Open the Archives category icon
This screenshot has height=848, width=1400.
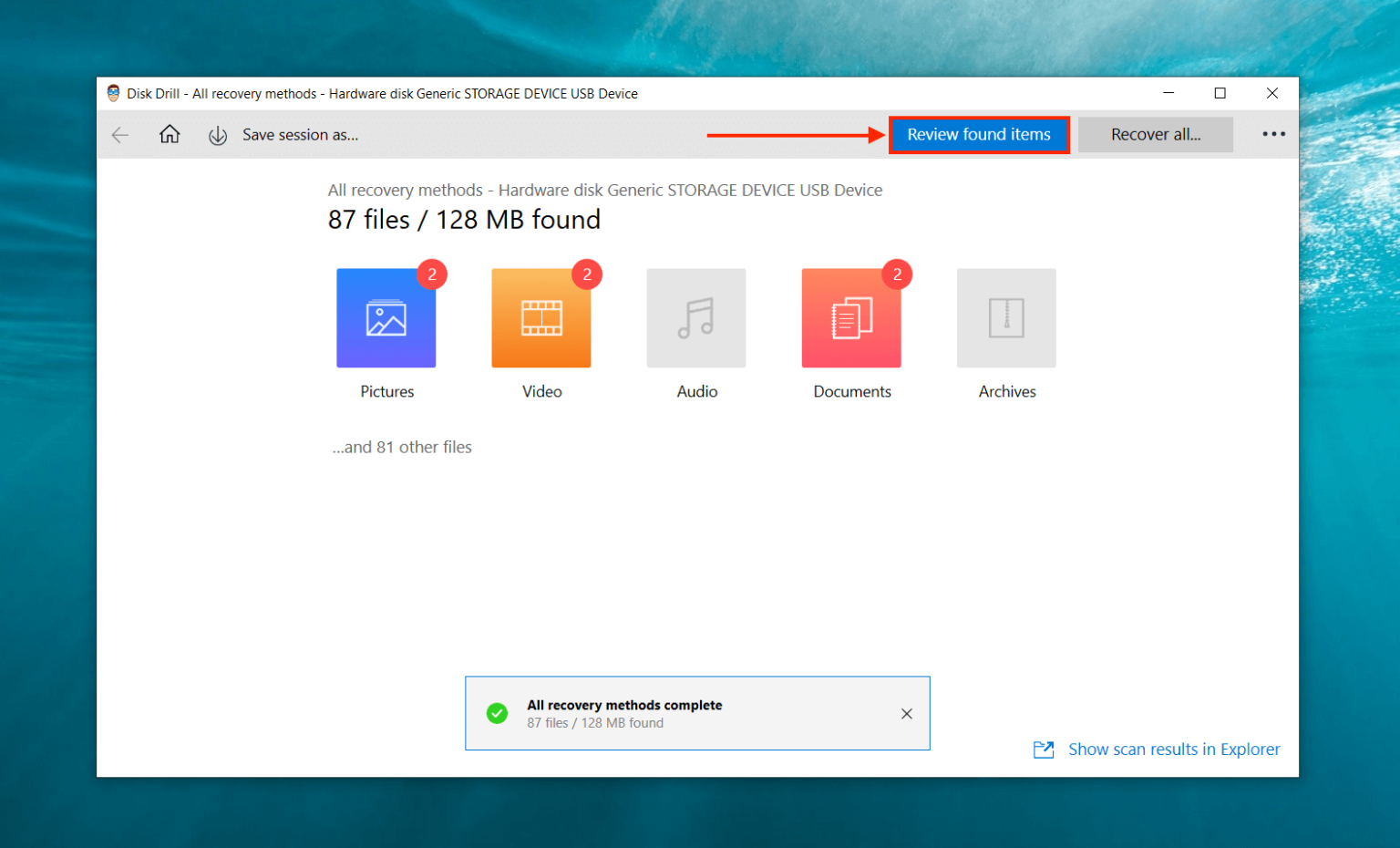point(1006,317)
